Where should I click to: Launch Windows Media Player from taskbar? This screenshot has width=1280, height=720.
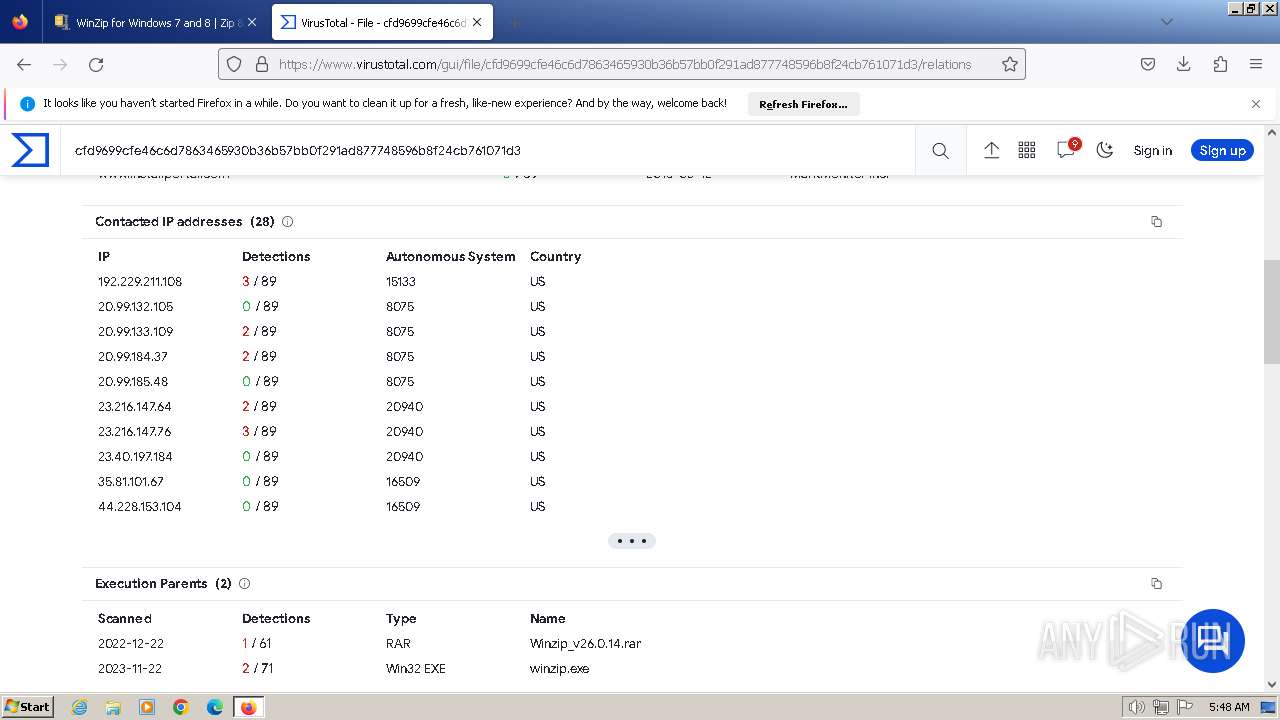coord(147,707)
